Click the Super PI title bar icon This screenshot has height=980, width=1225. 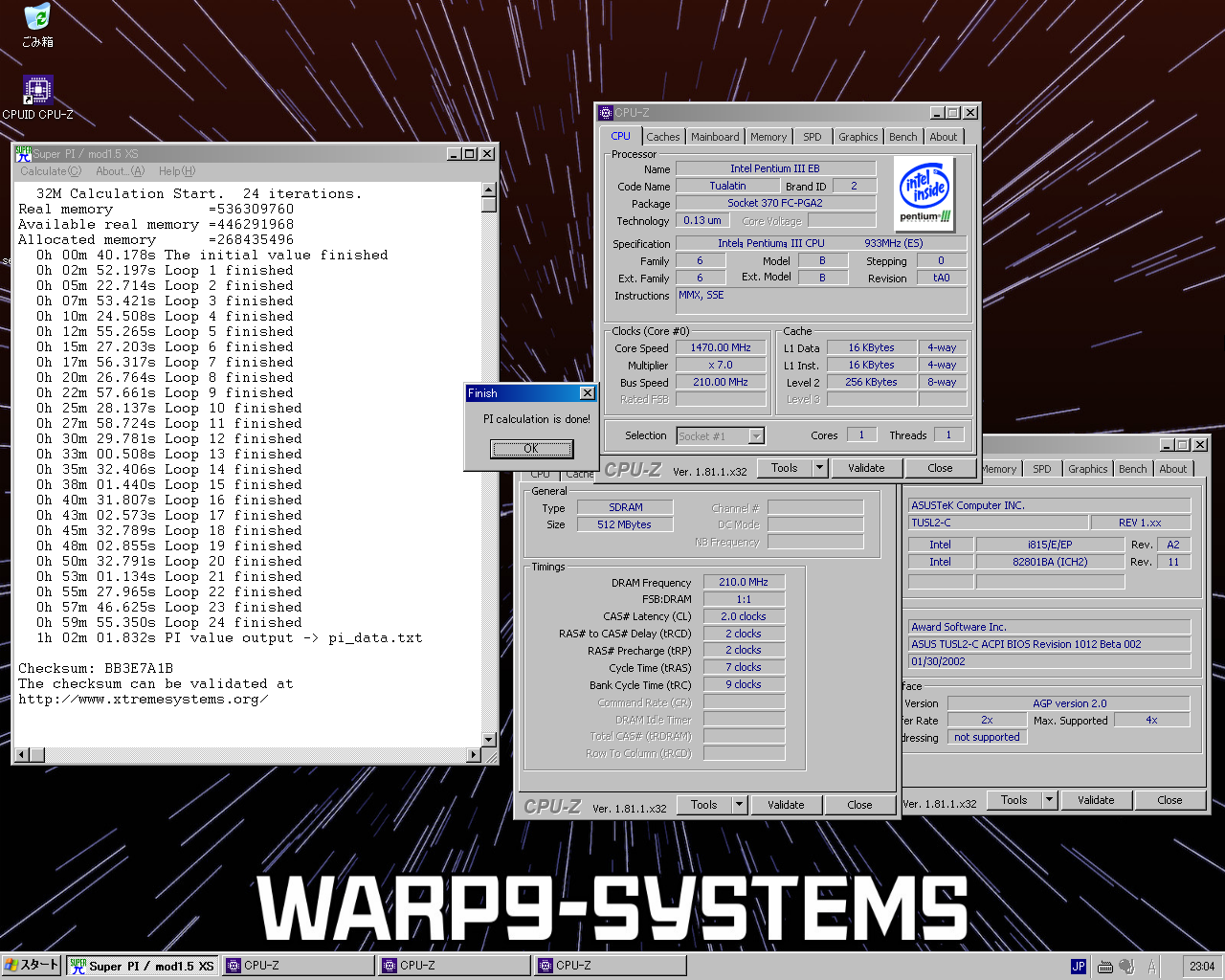(x=23, y=153)
